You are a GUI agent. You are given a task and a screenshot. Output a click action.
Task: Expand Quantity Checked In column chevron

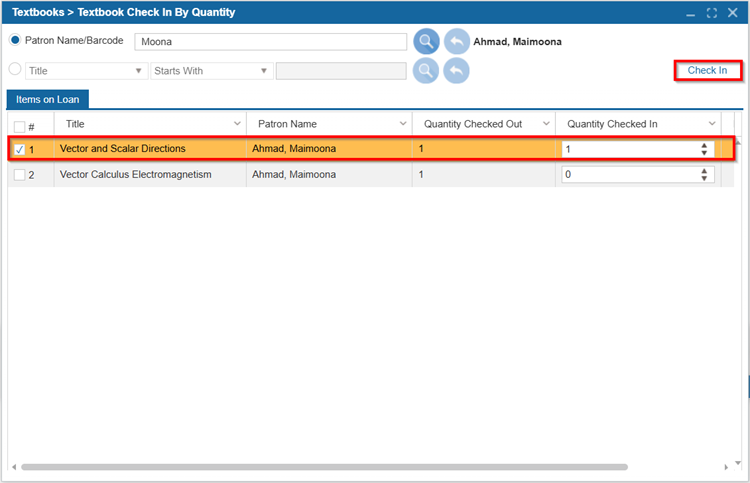coord(712,124)
